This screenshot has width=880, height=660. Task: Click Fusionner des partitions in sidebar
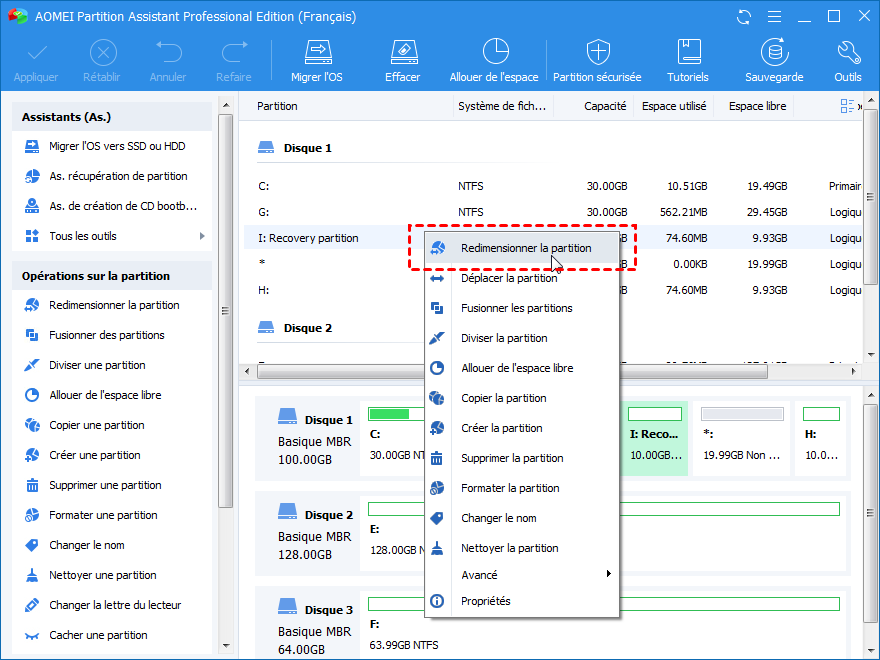point(107,335)
